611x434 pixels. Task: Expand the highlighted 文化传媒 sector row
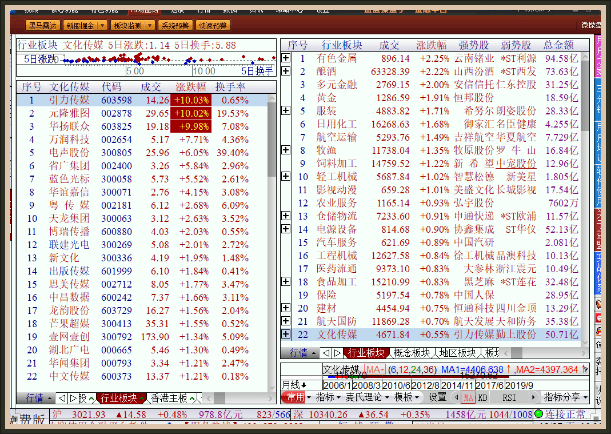click(286, 334)
